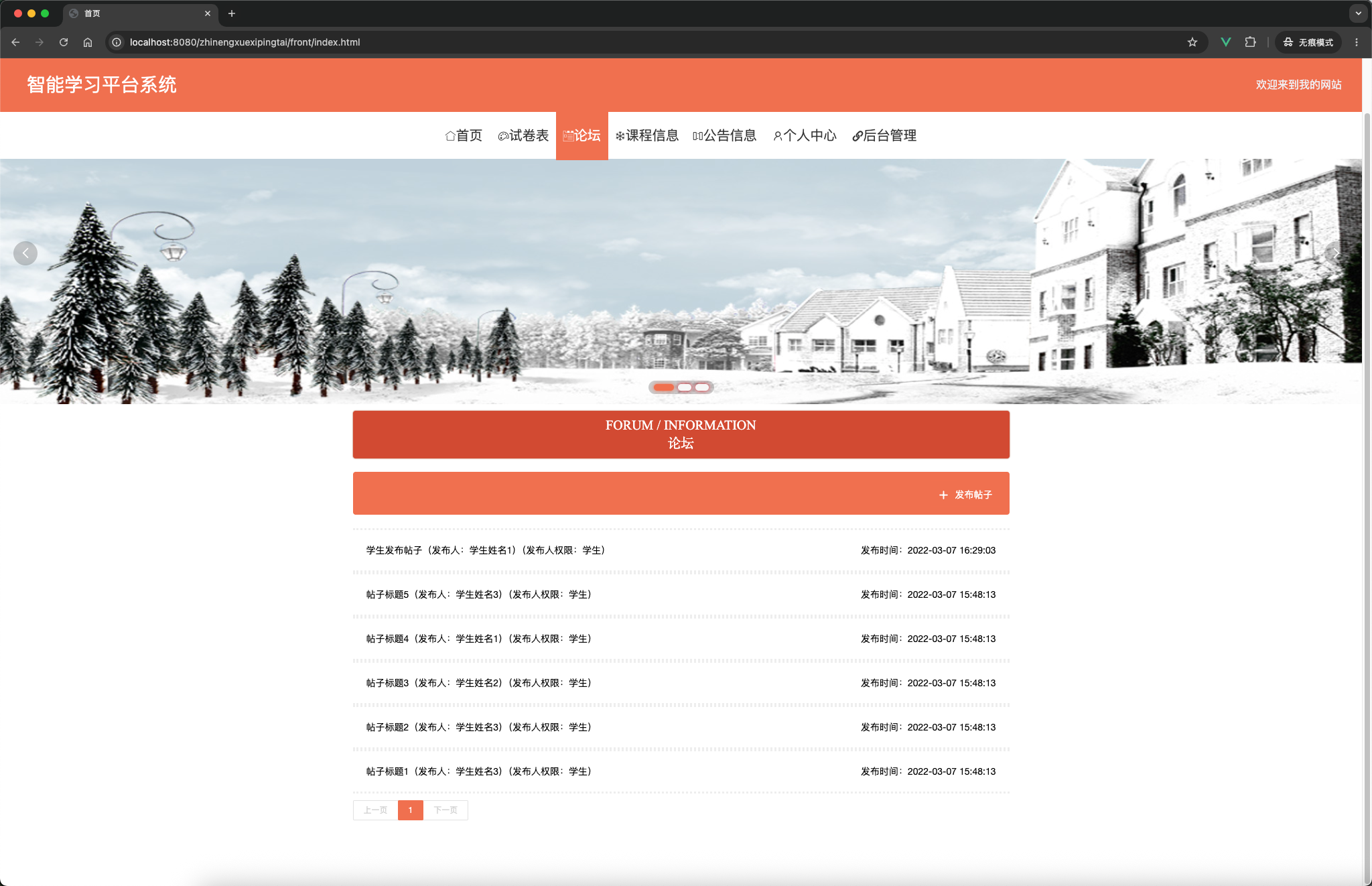Click the FORUM / INFORMATION heading banner
Viewport: 1372px width, 886px height.
point(681,434)
